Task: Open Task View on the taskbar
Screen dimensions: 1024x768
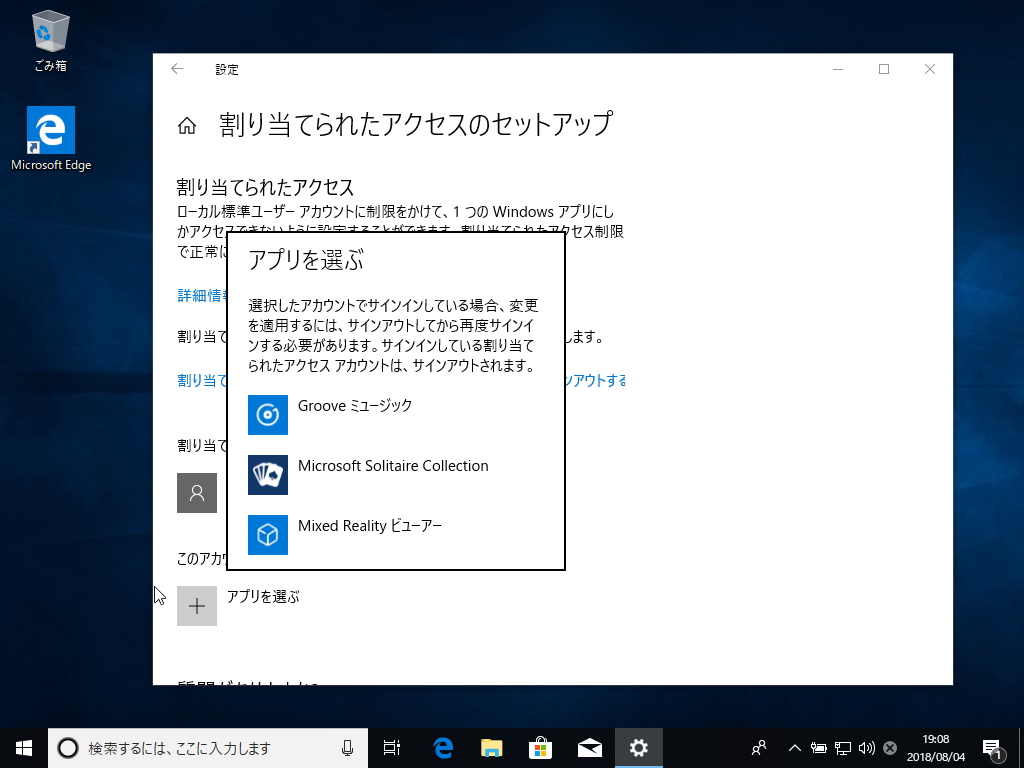Action: pyautogui.click(x=391, y=747)
